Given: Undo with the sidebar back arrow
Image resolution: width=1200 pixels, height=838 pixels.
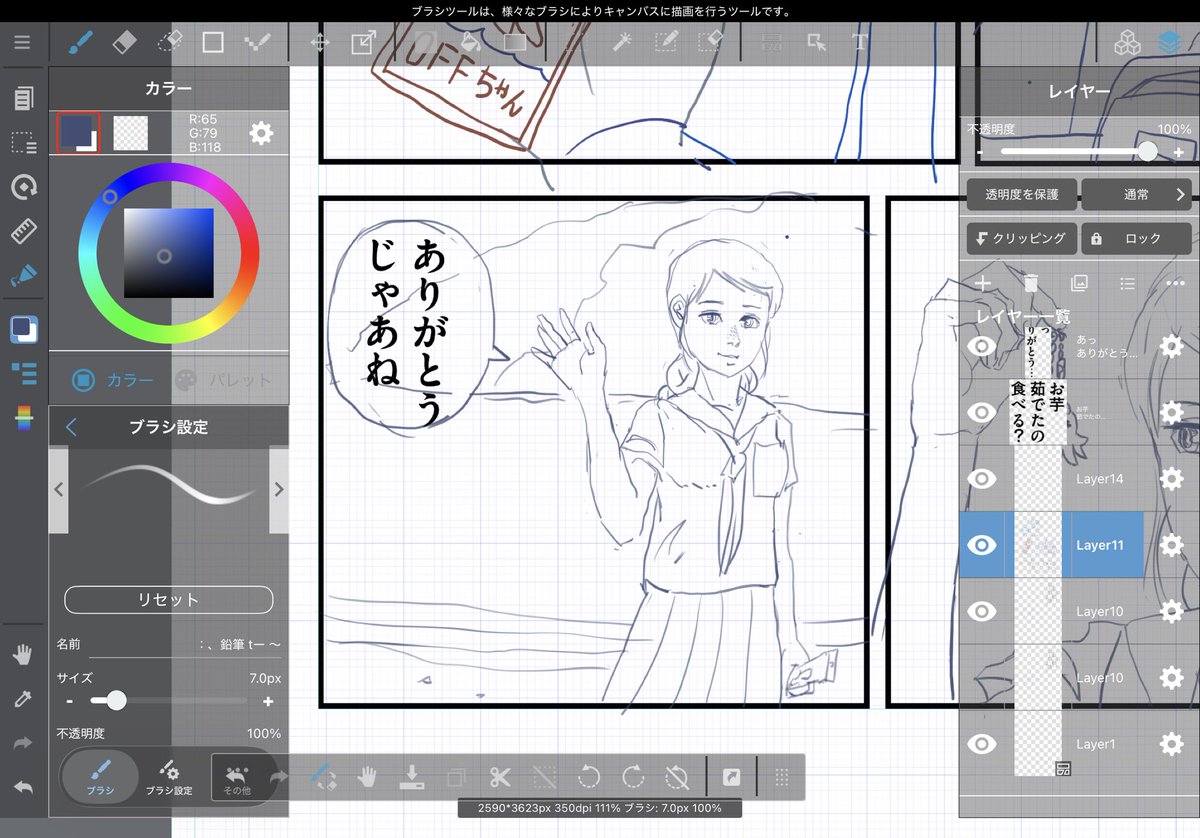Looking at the screenshot, I should [x=22, y=787].
